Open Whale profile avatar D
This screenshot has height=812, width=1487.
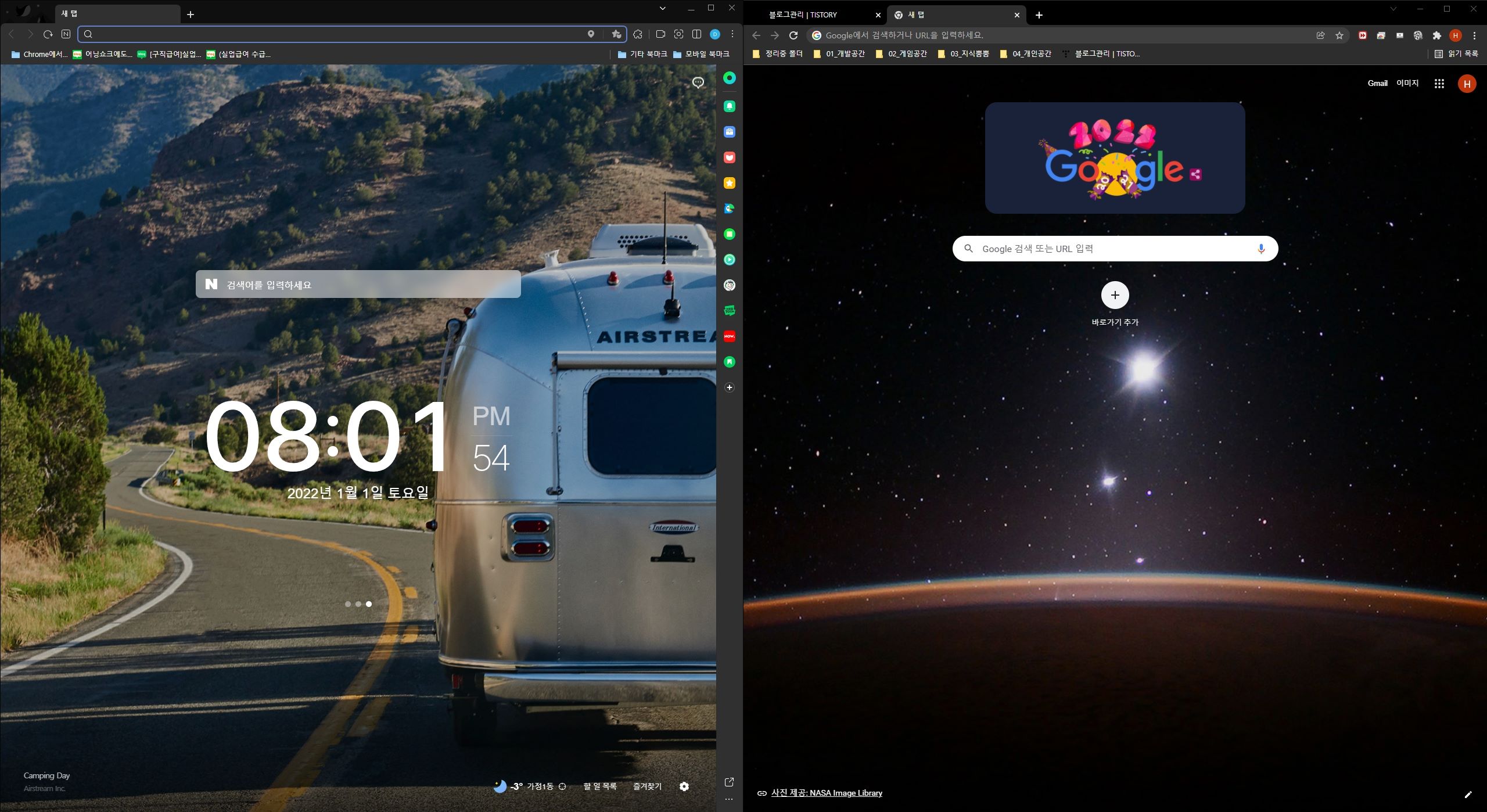[x=715, y=34]
